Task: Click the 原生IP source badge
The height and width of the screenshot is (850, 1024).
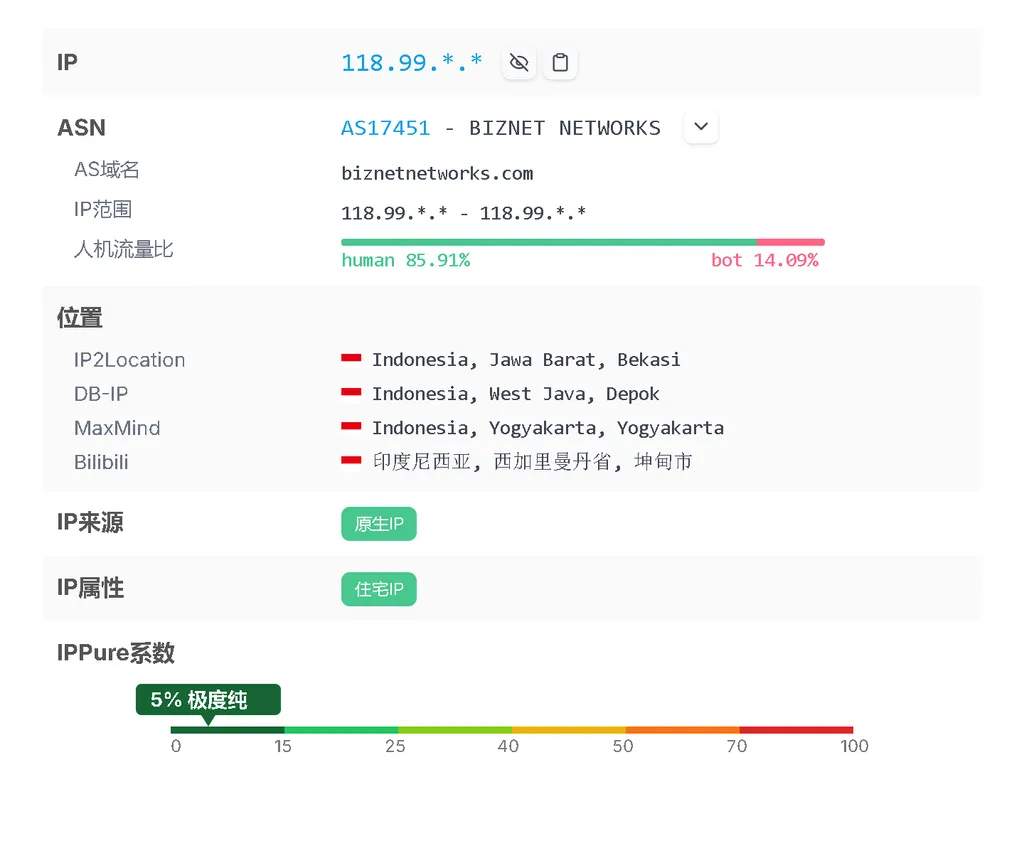Action: coord(379,524)
